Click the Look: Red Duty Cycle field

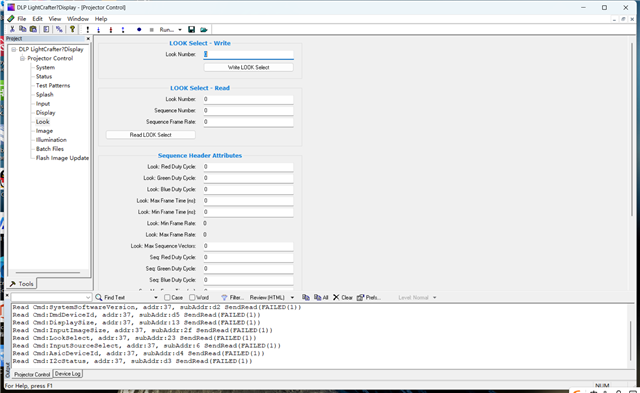249,167
